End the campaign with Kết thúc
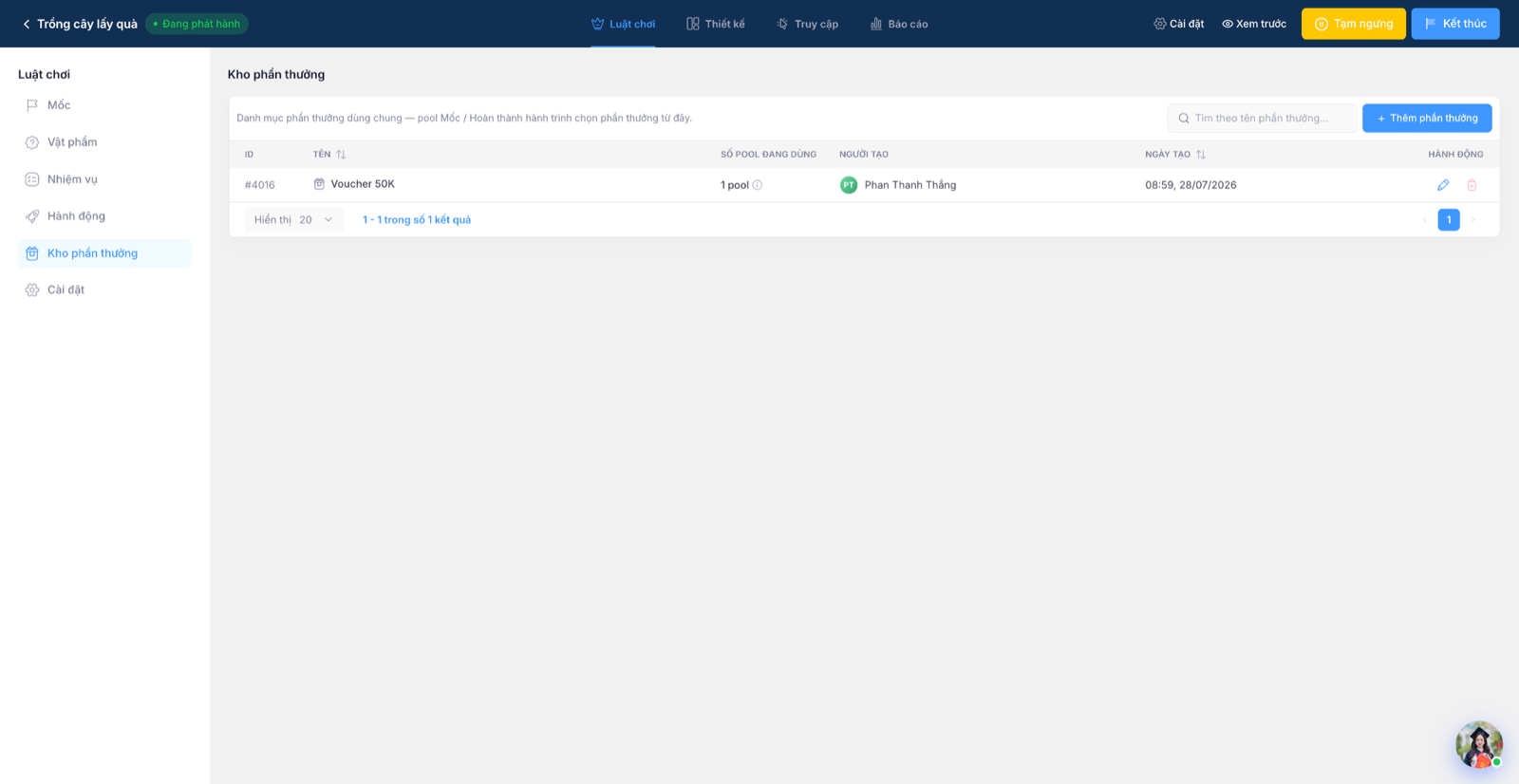The height and width of the screenshot is (784, 1519). point(1455,24)
